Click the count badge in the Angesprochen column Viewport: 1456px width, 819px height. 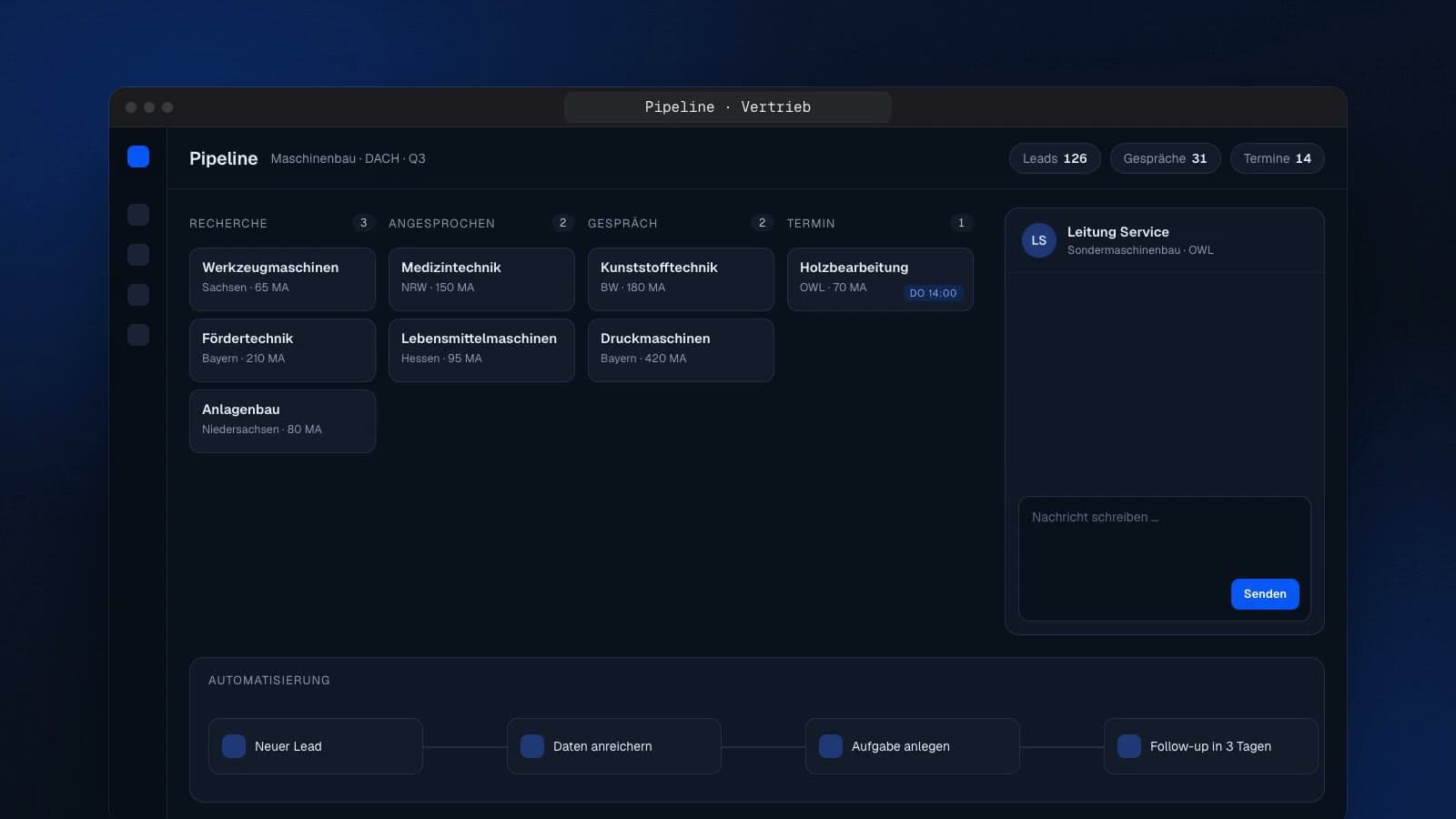[x=562, y=223]
